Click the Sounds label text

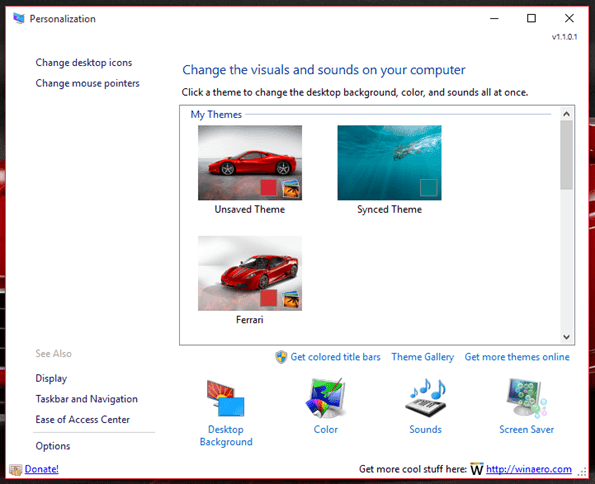pyautogui.click(x=425, y=430)
